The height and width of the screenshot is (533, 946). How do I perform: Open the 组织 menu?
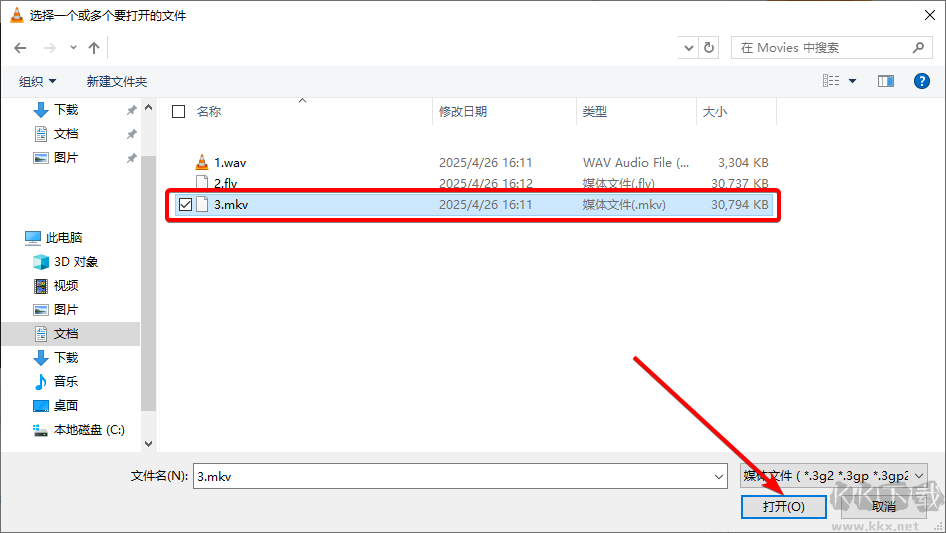[x=38, y=81]
